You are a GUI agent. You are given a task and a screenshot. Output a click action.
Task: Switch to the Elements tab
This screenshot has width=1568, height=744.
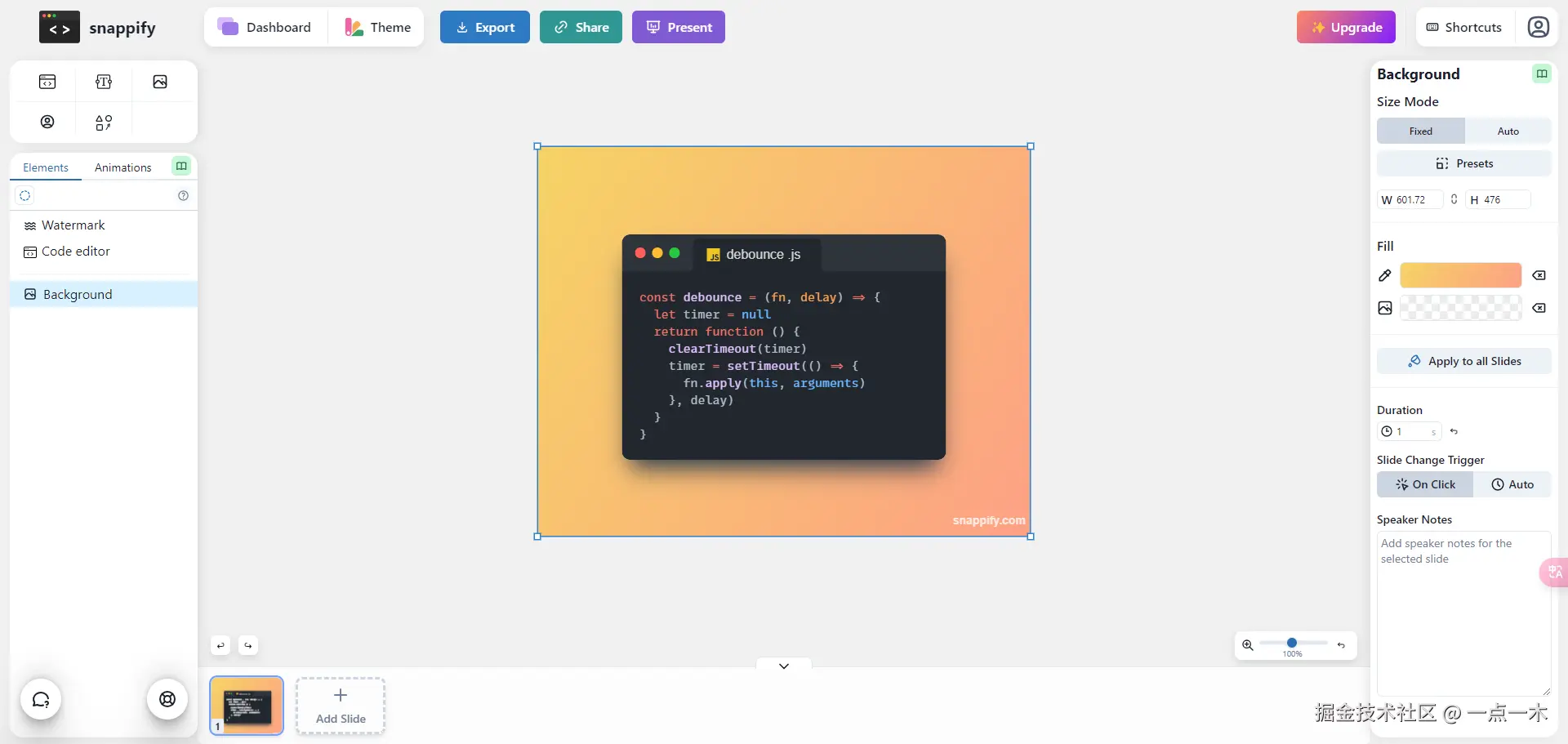tap(46, 167)
